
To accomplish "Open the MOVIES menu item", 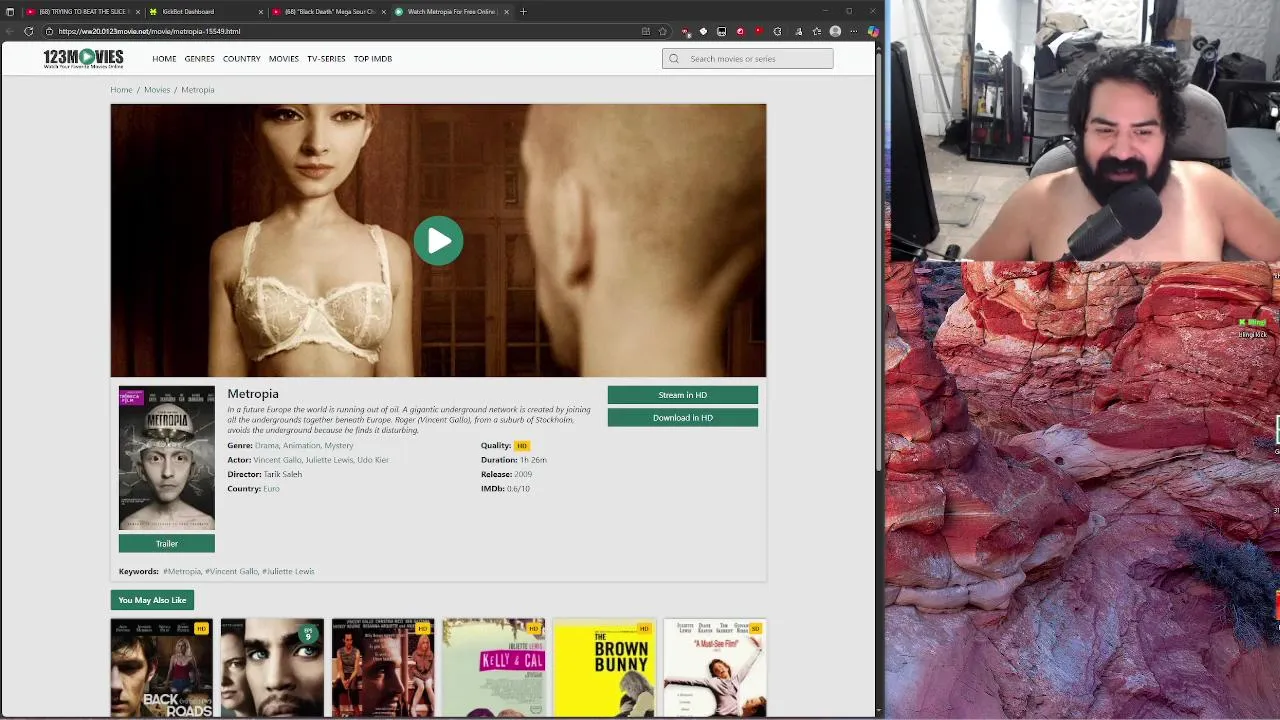I will [x=284, y=59].
